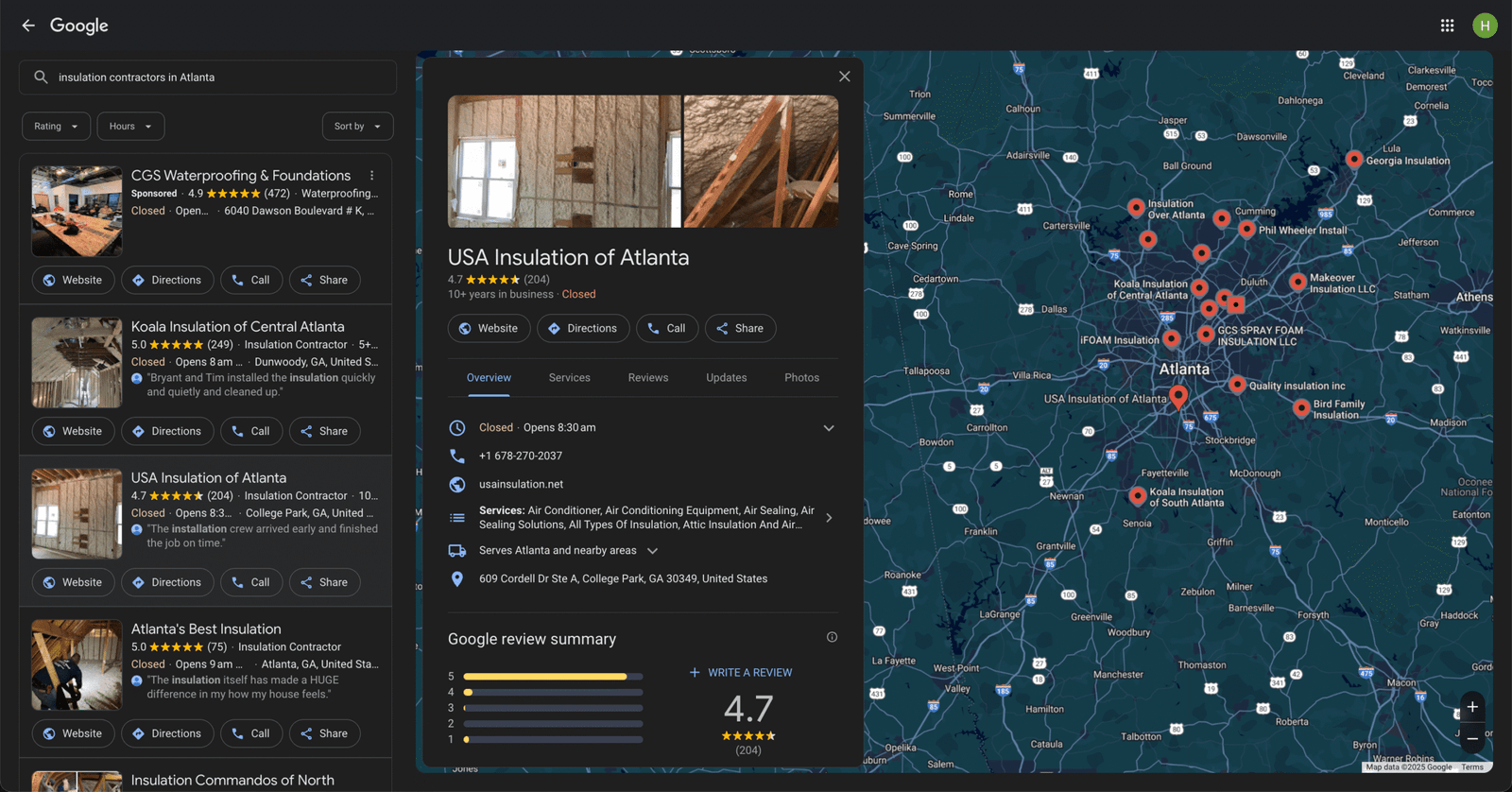Viewport: 1512px width, 792px height.
Task: Open Insulation Commandos of North listing
Action: tap(232, 780)
